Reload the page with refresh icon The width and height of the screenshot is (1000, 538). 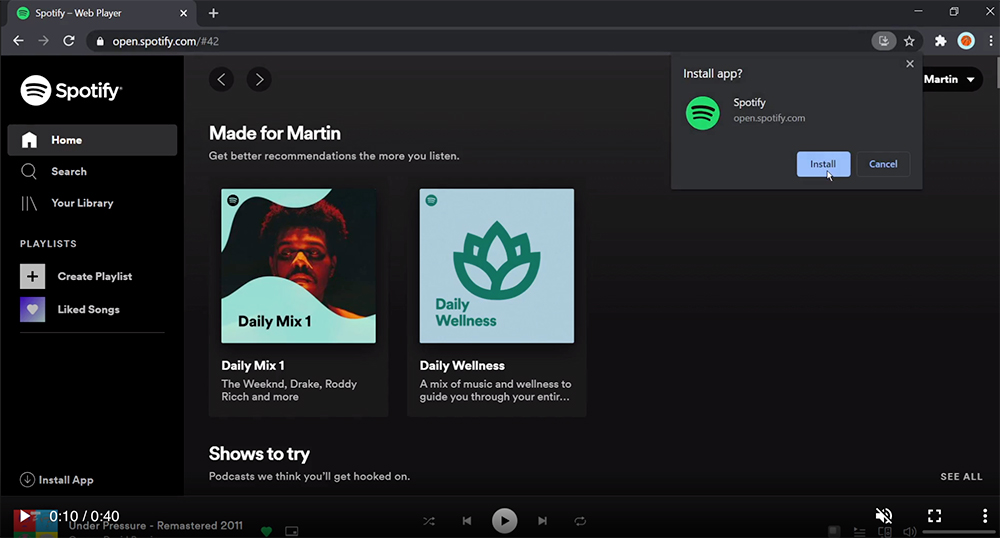[x=69, y=41]
